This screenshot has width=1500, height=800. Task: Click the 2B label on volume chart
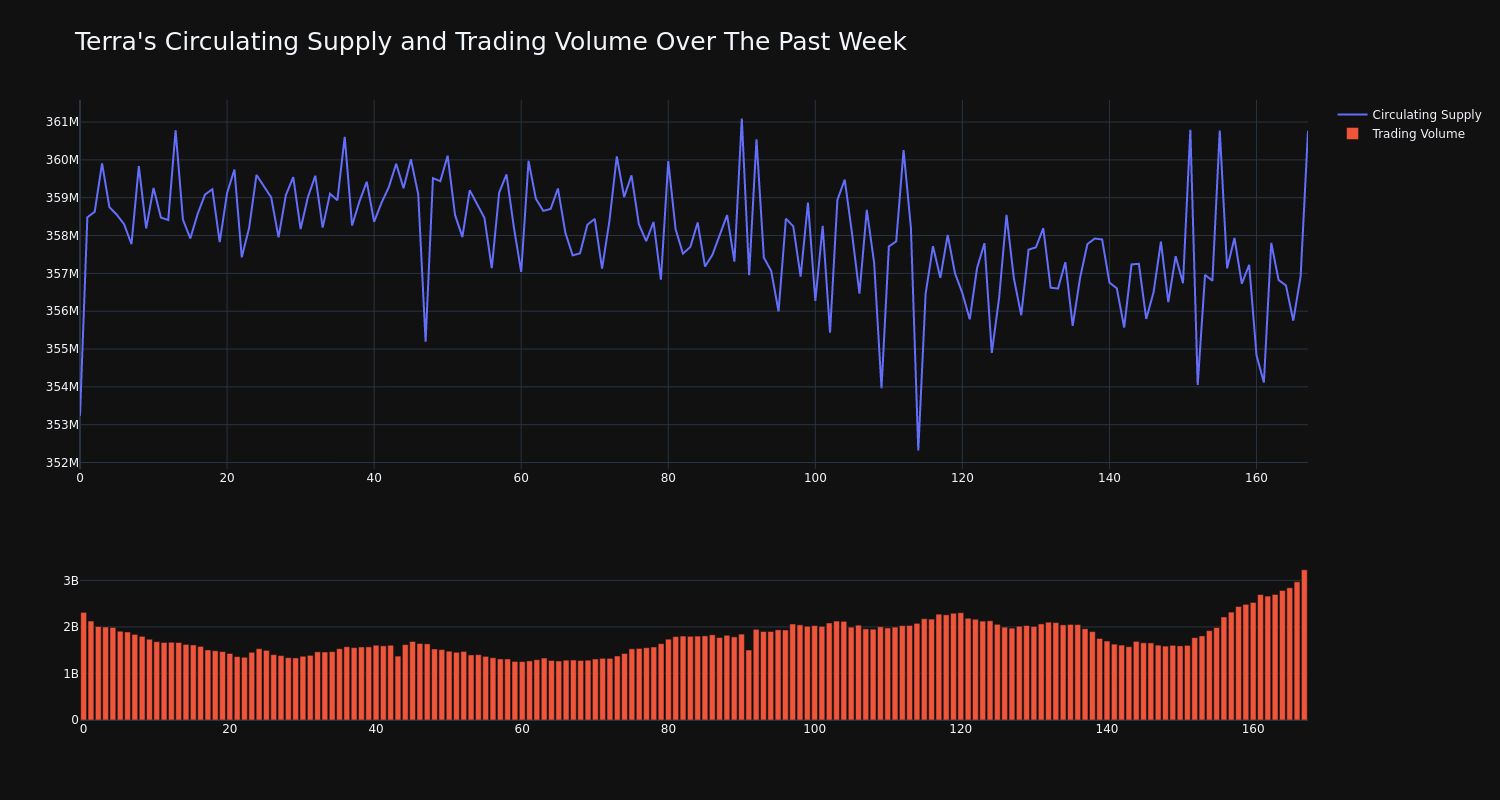[71, 627]
